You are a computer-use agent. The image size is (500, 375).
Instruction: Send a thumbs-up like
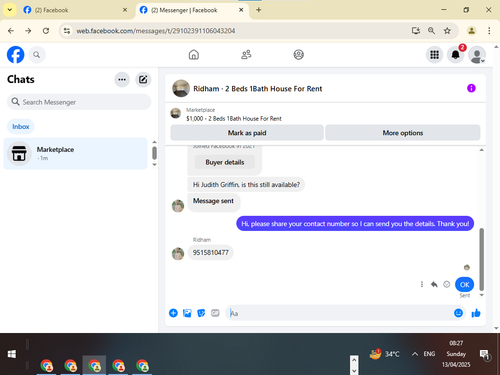(476, 313)
